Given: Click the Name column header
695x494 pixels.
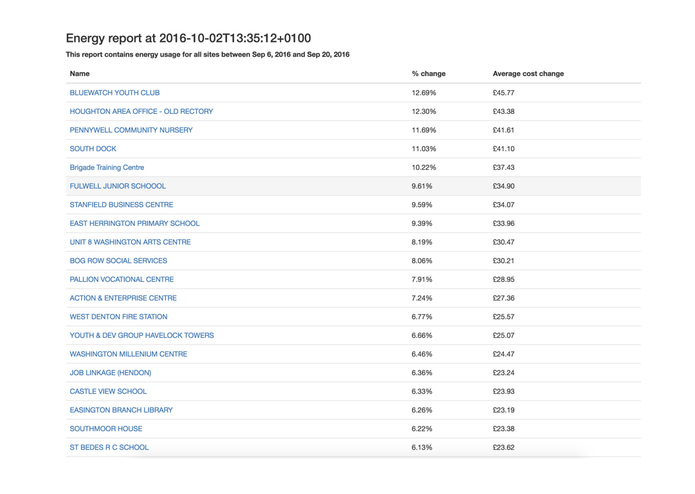Looking at the screenshot, I should 79,74.
